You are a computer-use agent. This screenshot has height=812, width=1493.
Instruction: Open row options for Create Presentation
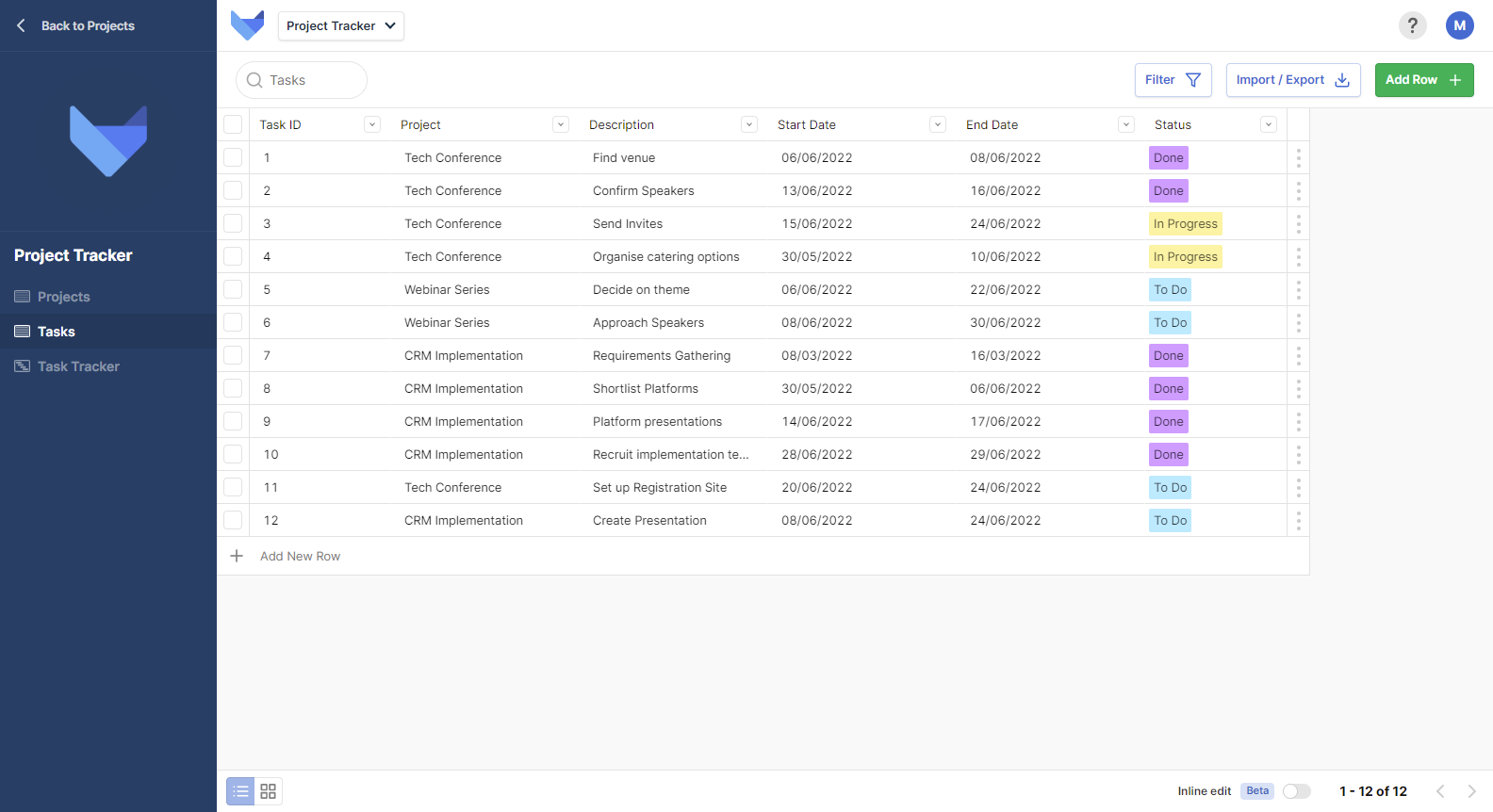[1298, 520]
